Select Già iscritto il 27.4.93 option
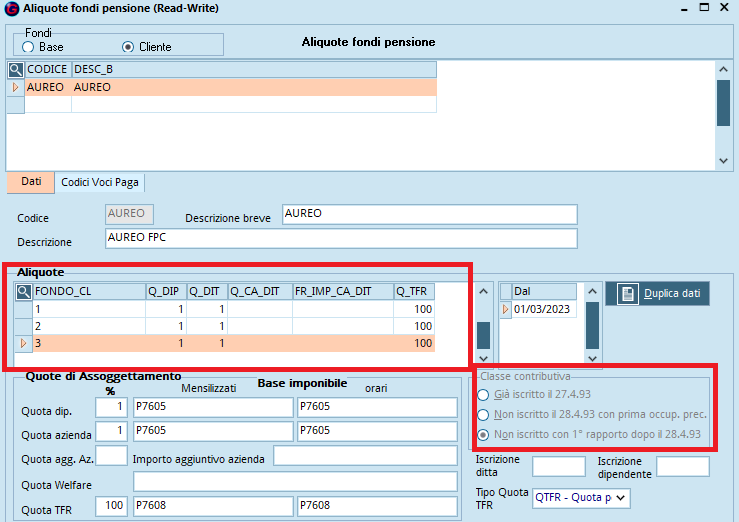The width and height of the screenshot is (739, 522). click(x=483, y=395)
